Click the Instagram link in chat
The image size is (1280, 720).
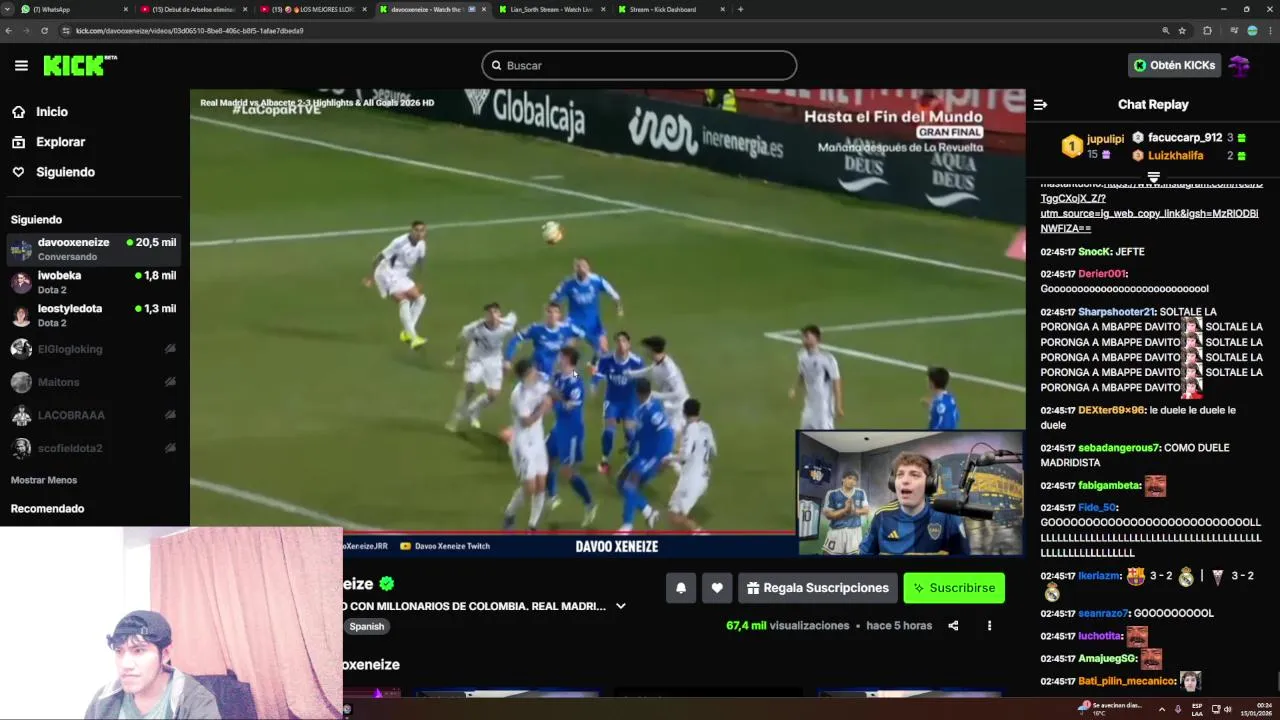[x=1150, y=206]
